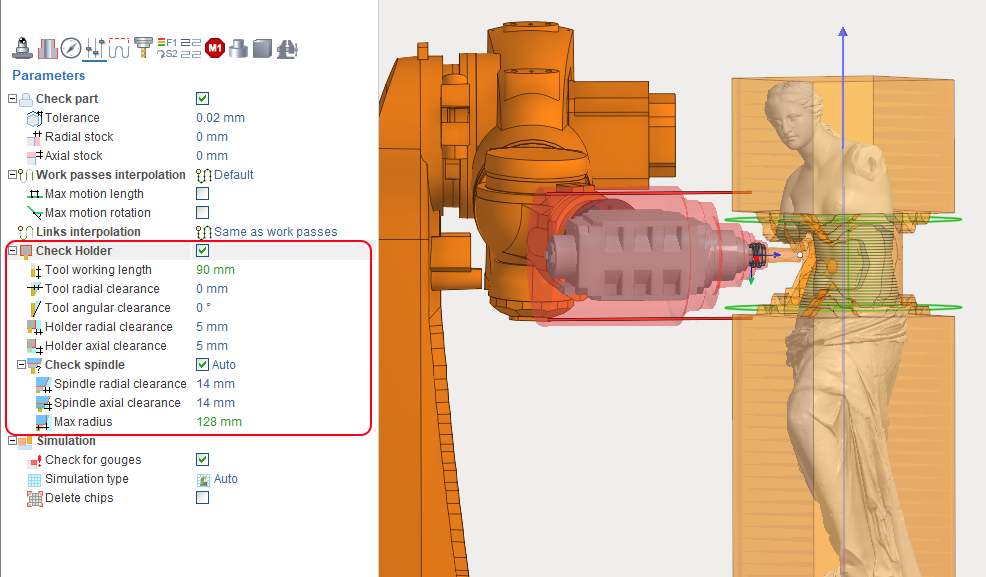Toggle the Check spindle Auto checkbox
The height and width of the screenshot is (577, 986).
click(x=202, y=365)
